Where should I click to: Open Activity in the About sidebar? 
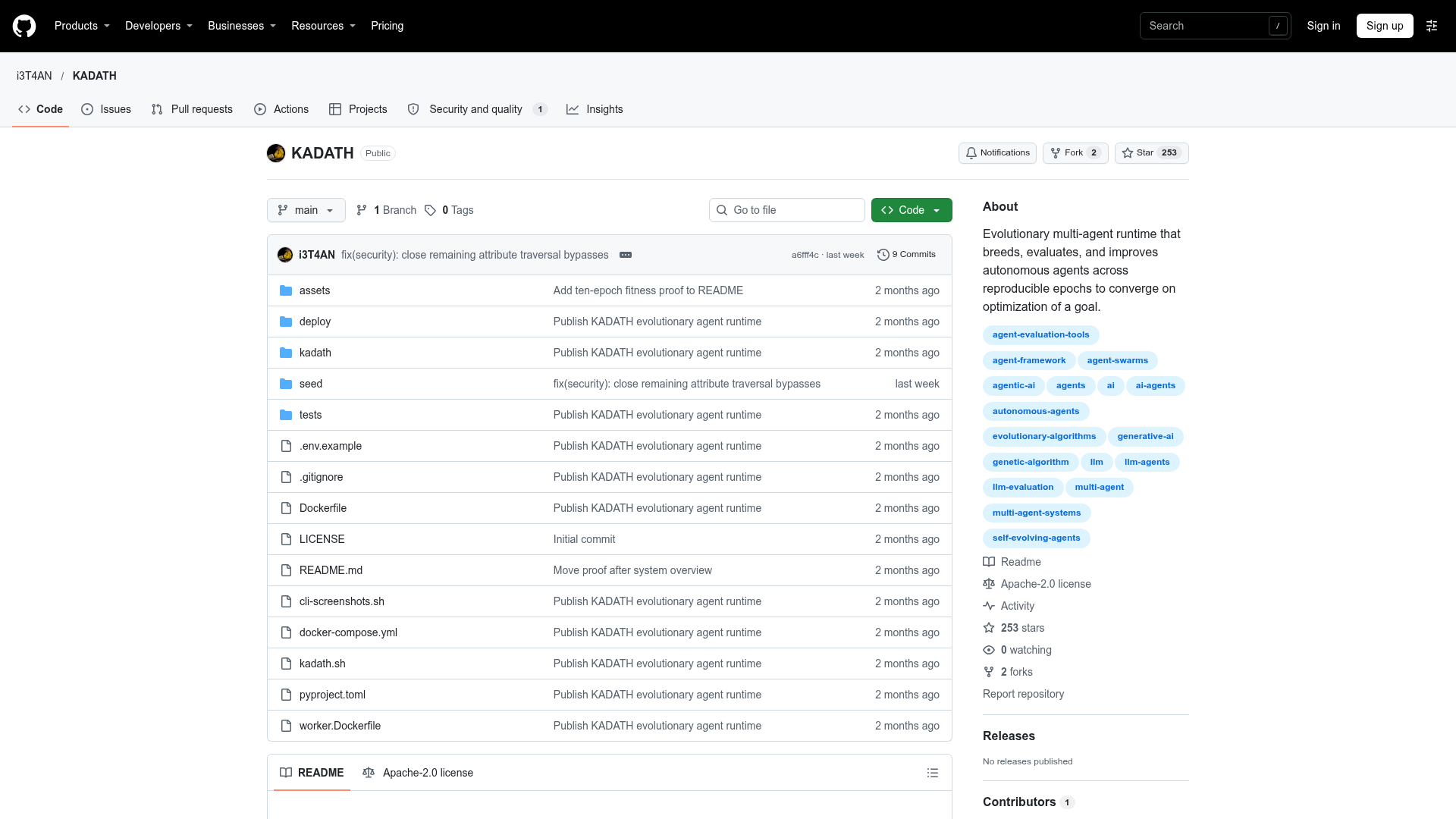(1009, 606)
